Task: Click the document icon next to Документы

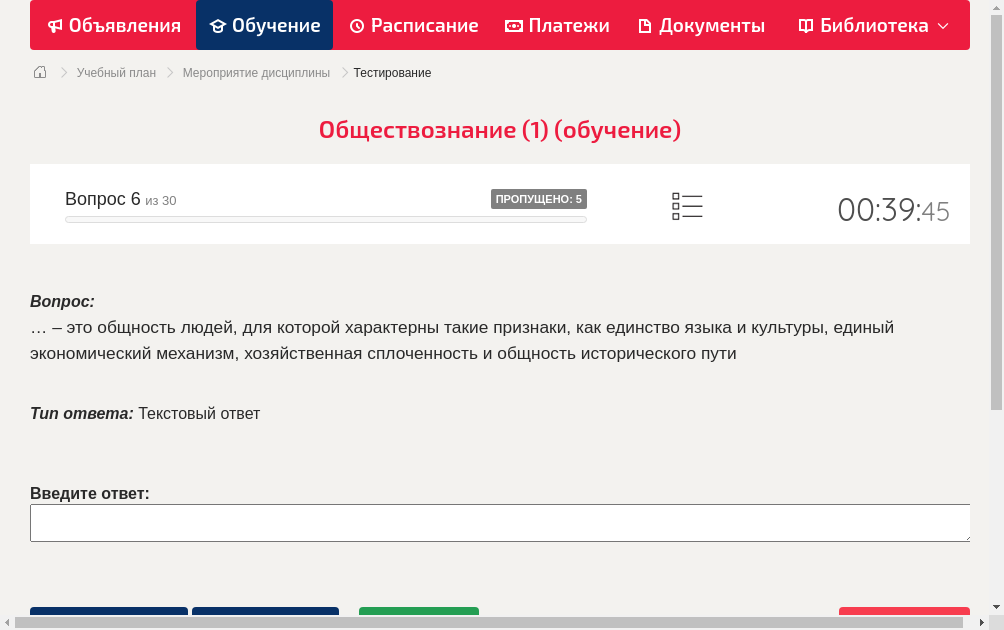Action: pos(646,25)
